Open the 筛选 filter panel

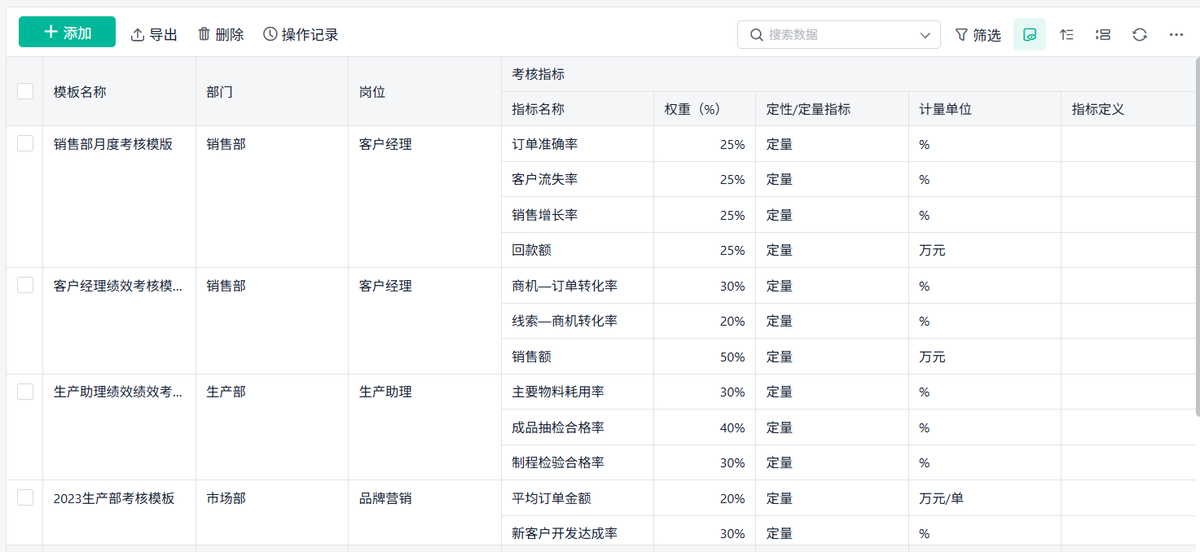978,35
